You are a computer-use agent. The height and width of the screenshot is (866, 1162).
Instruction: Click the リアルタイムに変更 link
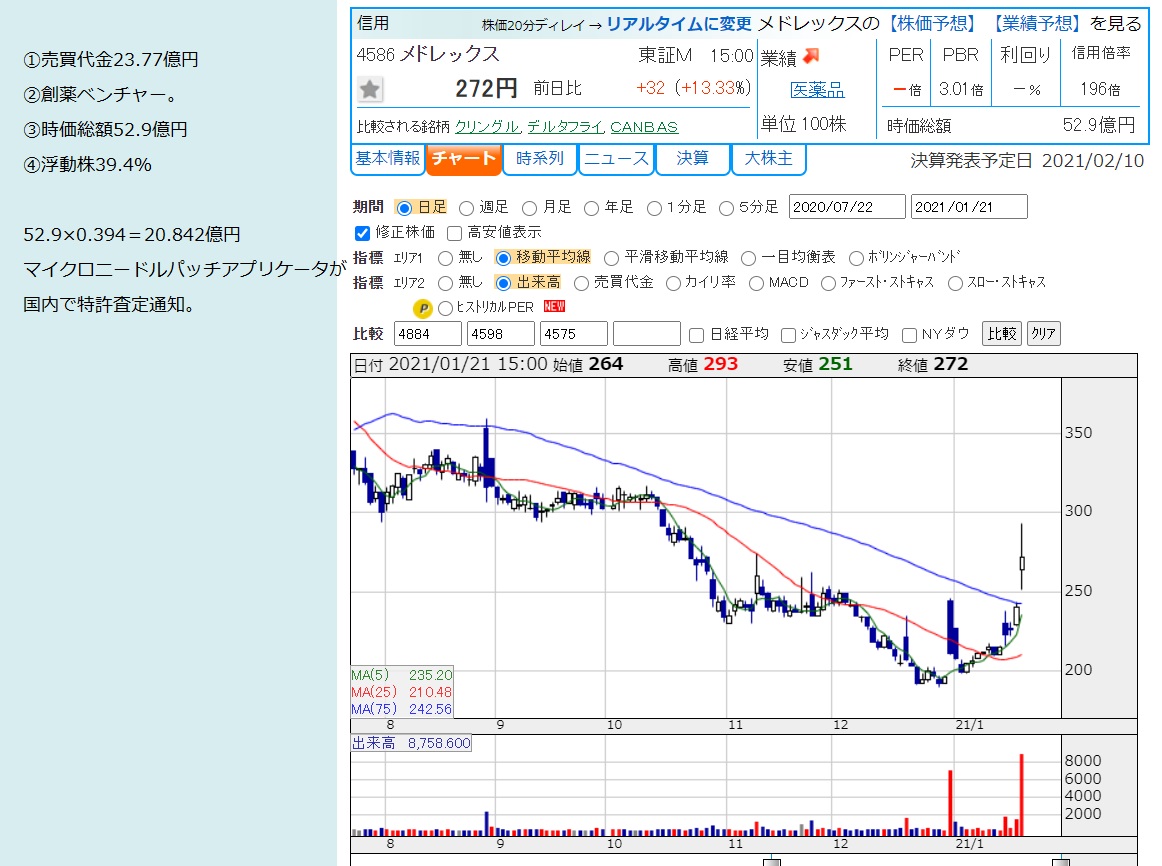pos(679,24)
